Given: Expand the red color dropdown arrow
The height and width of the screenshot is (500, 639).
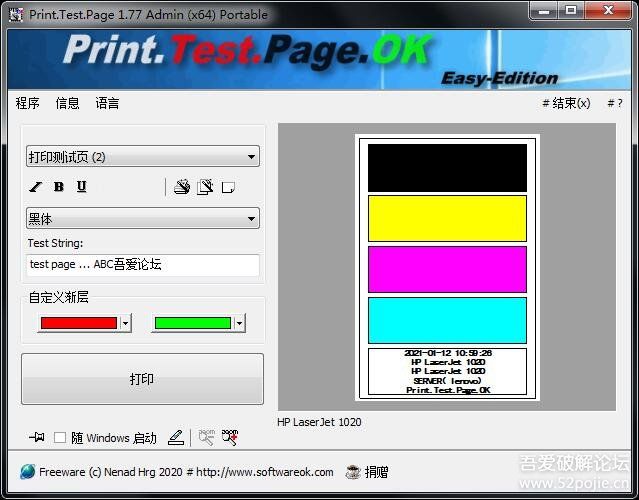Looking at the screenshot, I should (126, 323).
